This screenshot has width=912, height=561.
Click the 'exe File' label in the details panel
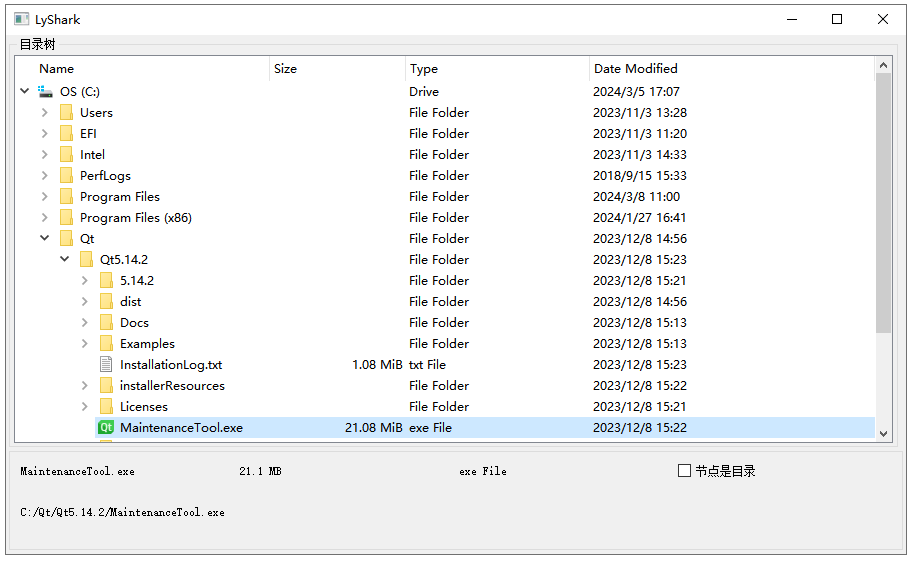click(x=483, y=471)
